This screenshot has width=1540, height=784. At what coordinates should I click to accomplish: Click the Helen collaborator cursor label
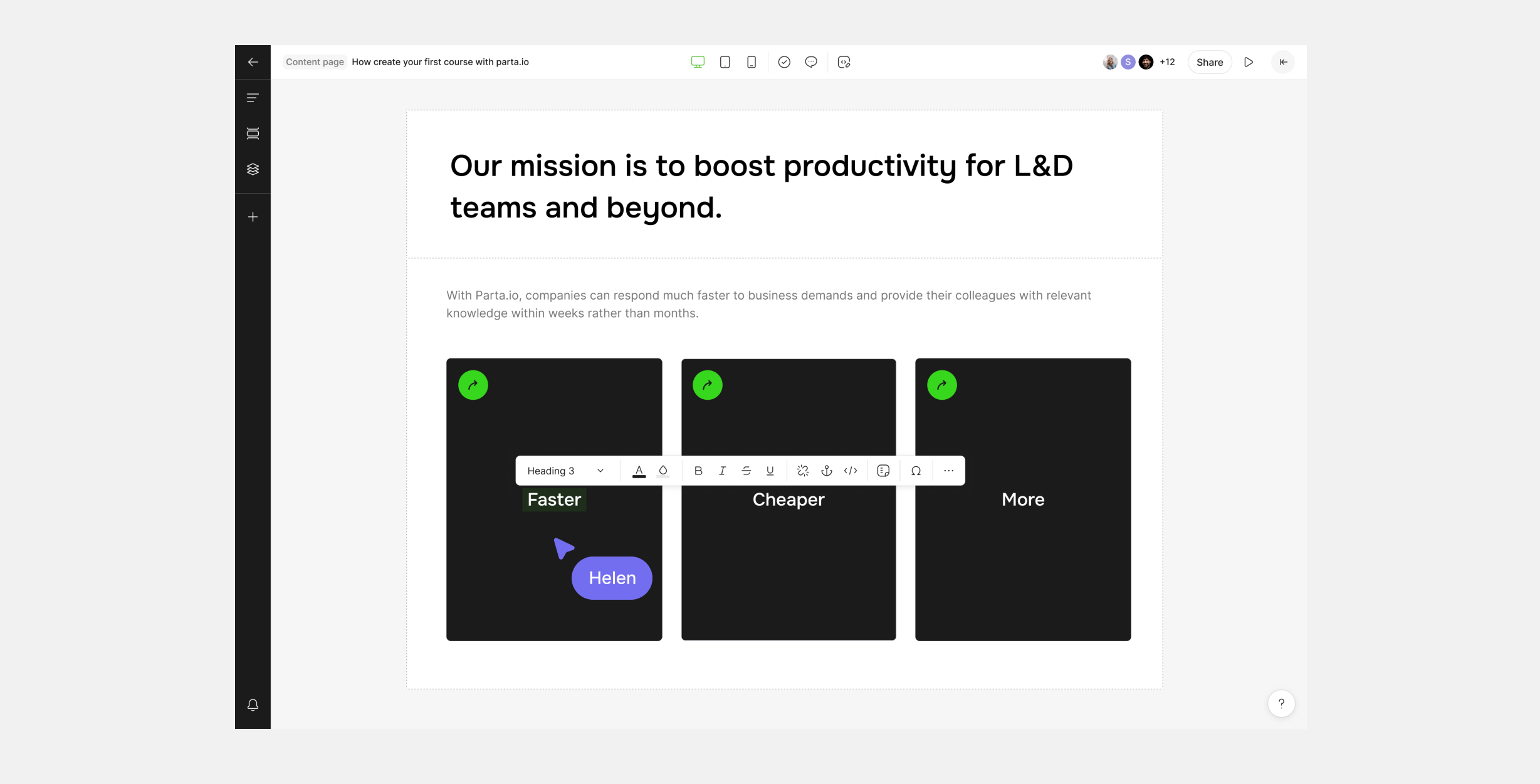click(x=612, y=578)
